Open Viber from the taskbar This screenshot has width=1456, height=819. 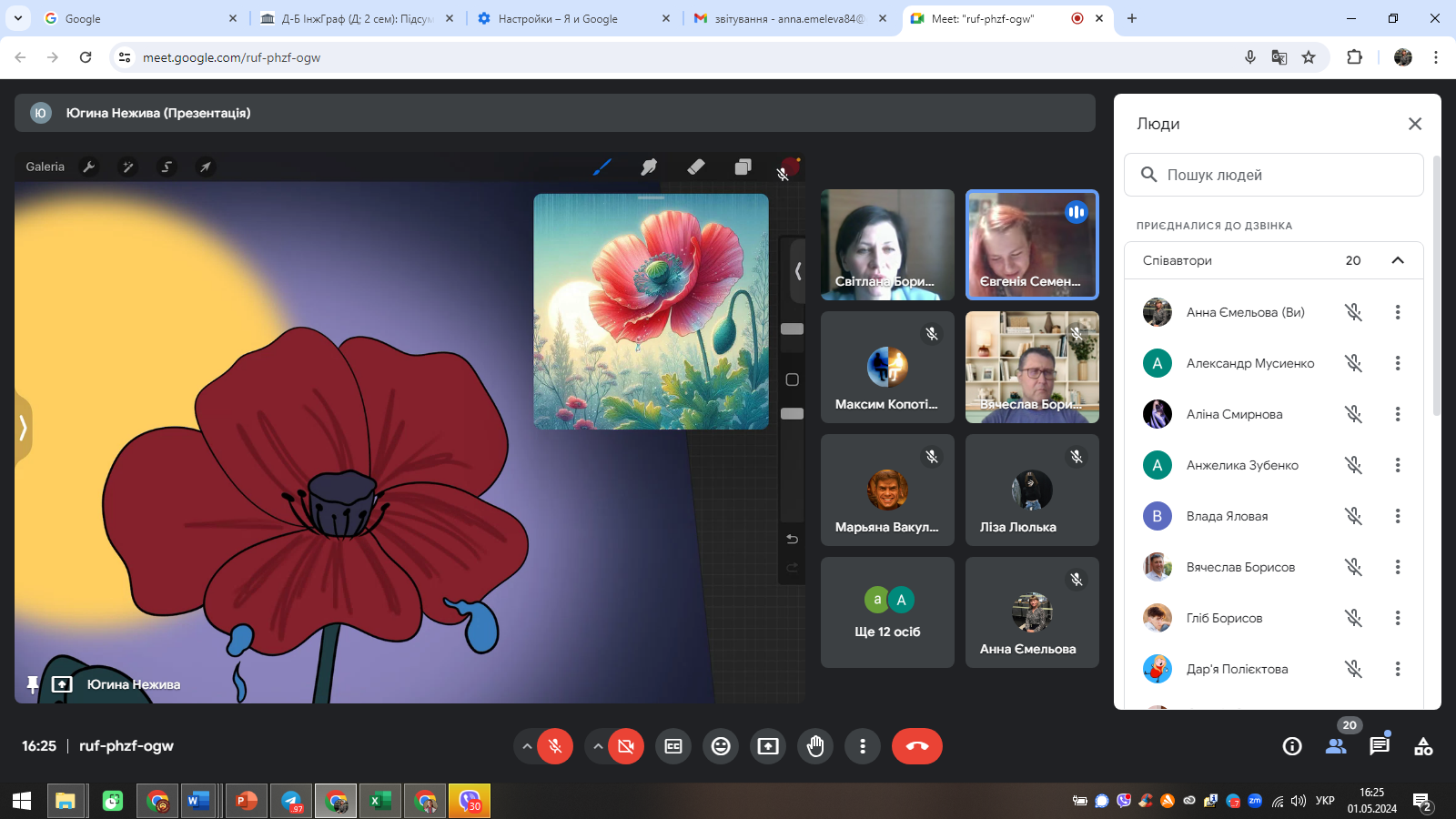tap(470, 801)
